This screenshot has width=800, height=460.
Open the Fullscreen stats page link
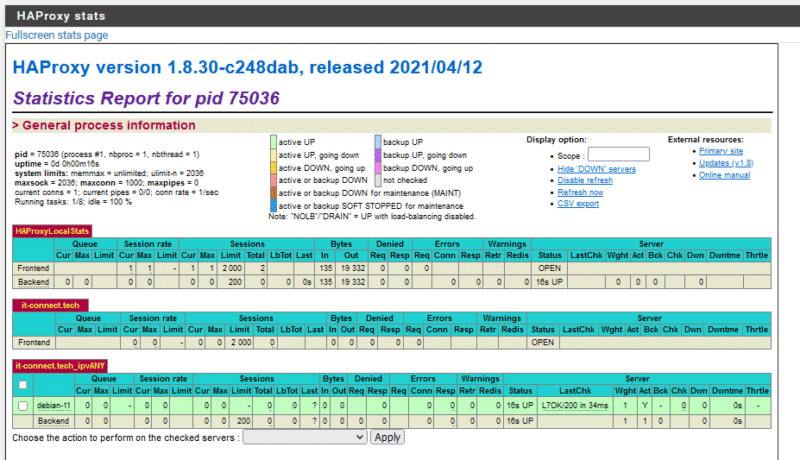pos(57,35)
